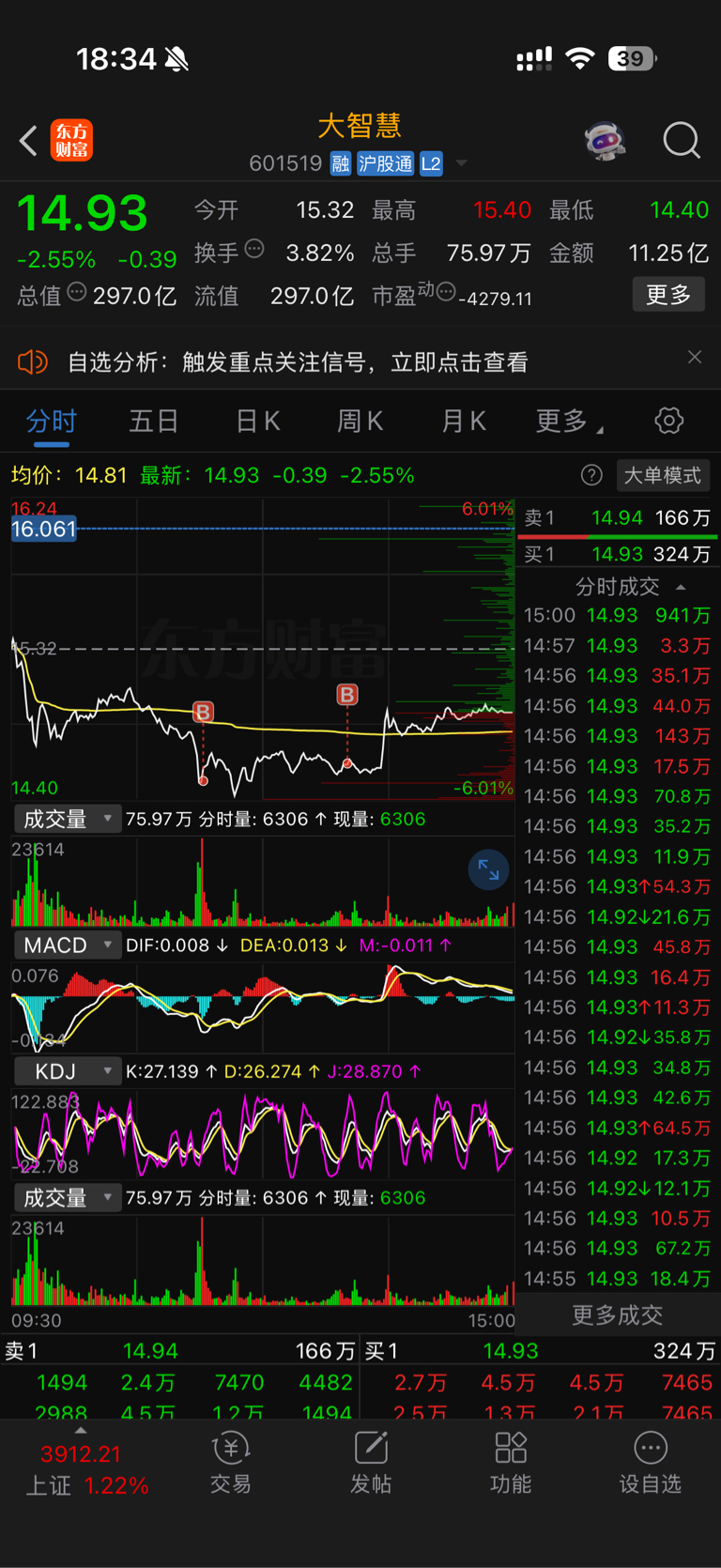
Task: Tap the 买1 14.93 order row in side panel
Action: click(617, 554)
